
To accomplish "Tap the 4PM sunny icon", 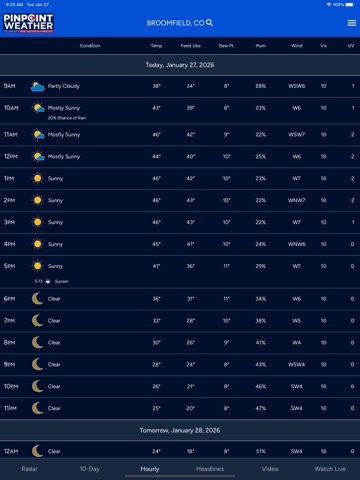I will (38, 244).
